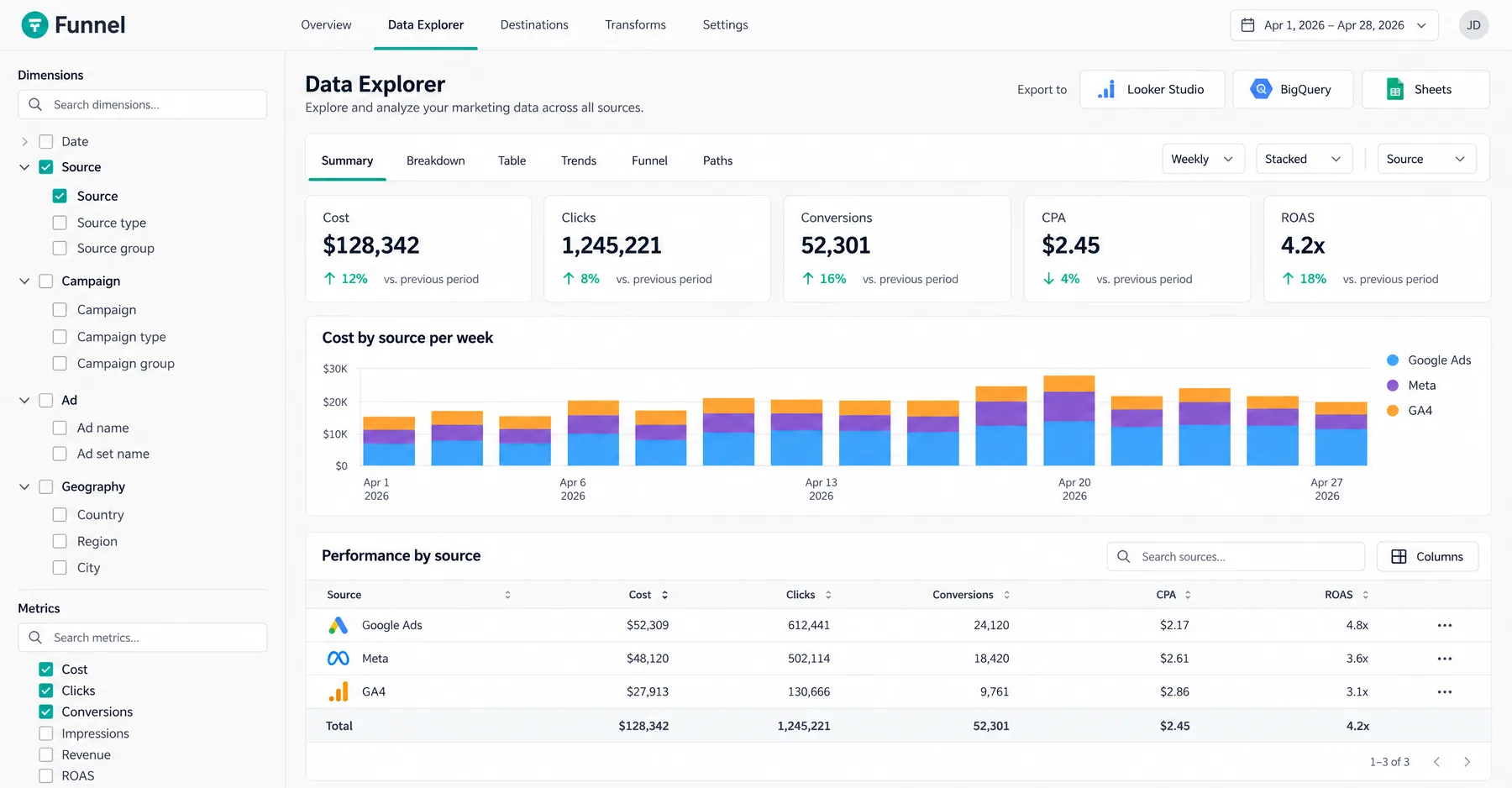The width and height of the screenshot is (1512, 788).
Task: Click the Meta logo in table
Action: (338, 659)
